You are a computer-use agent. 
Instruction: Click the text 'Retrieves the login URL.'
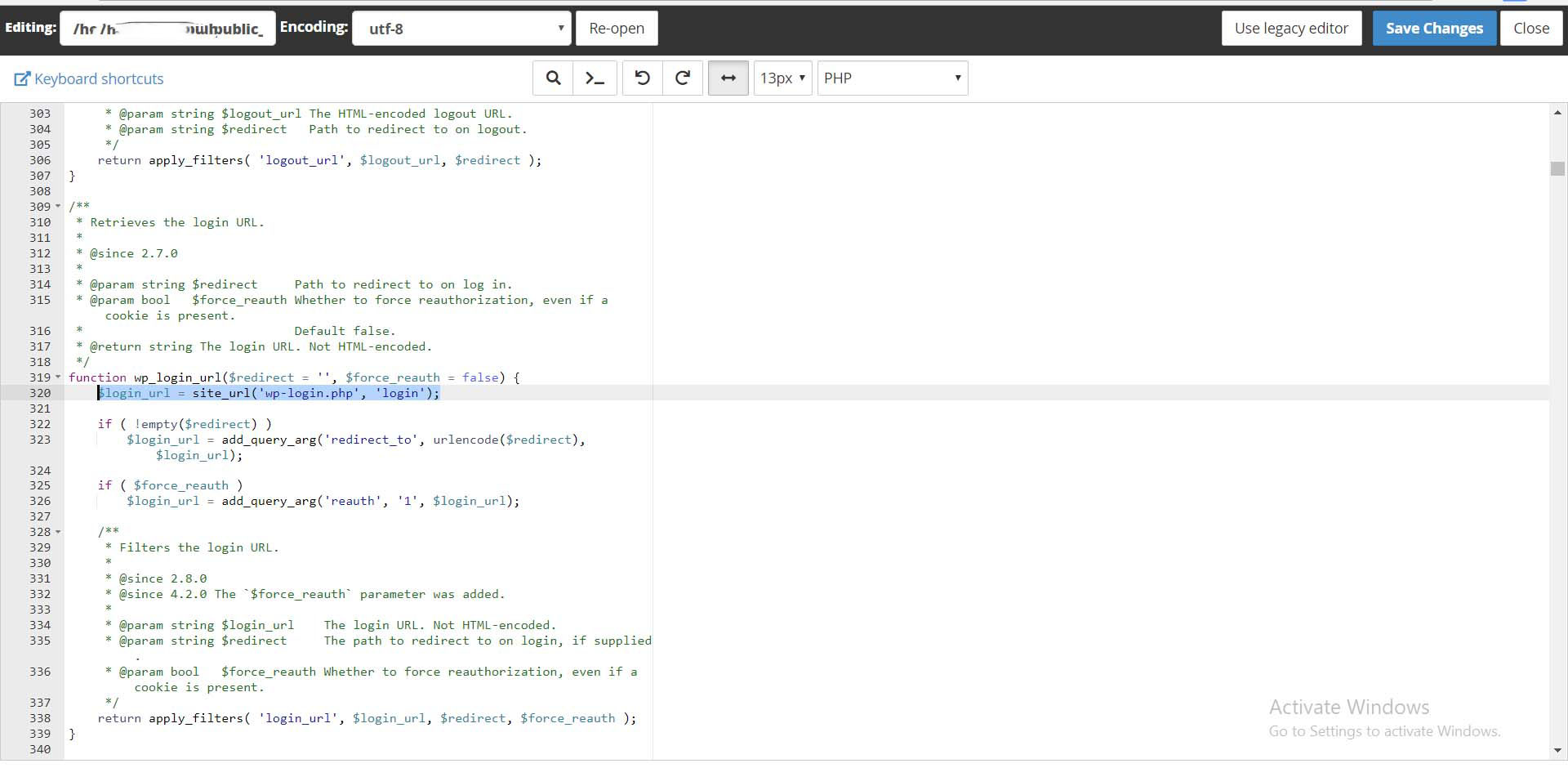point(177,222)
